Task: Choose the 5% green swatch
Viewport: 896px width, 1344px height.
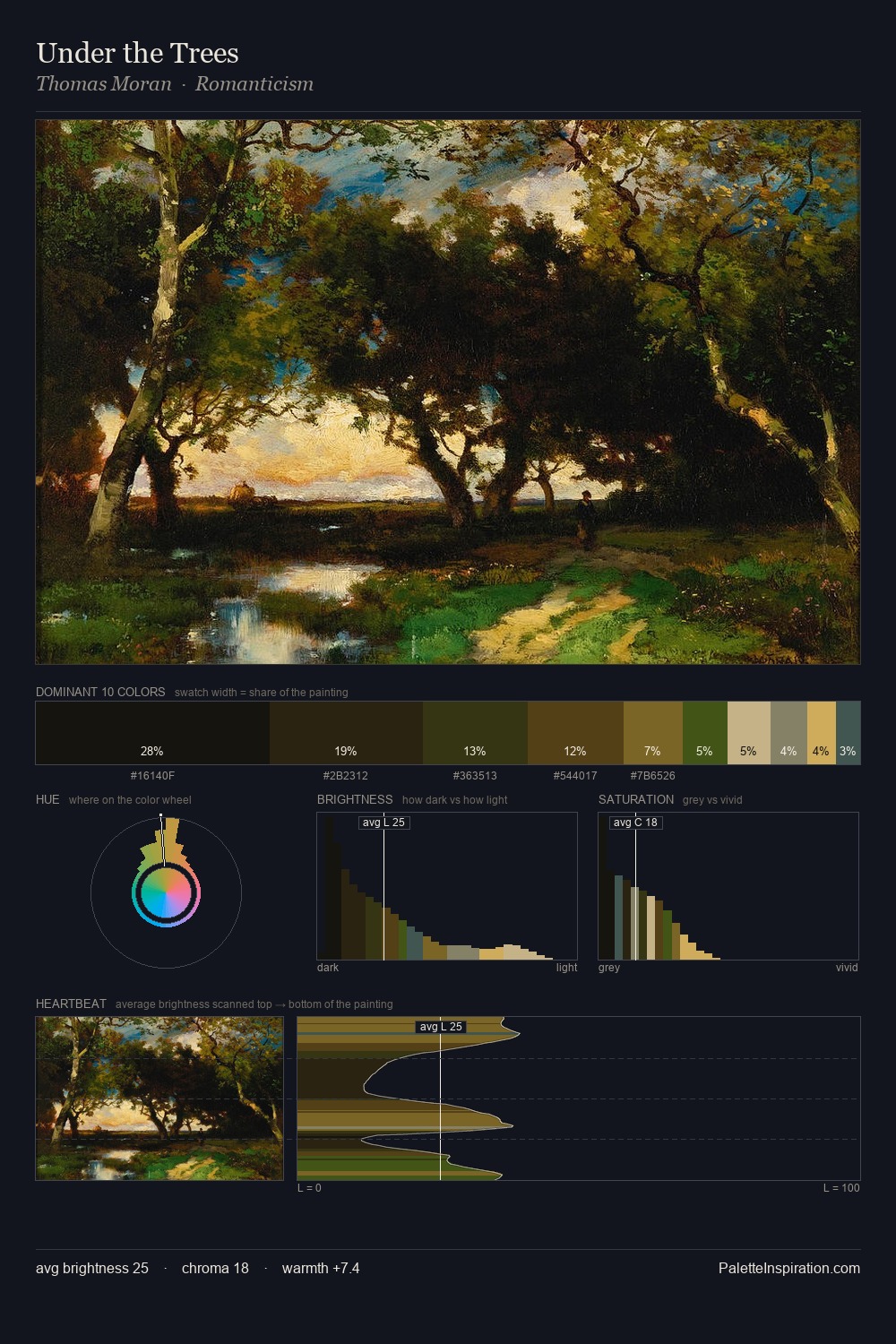Action: [705, 733]
